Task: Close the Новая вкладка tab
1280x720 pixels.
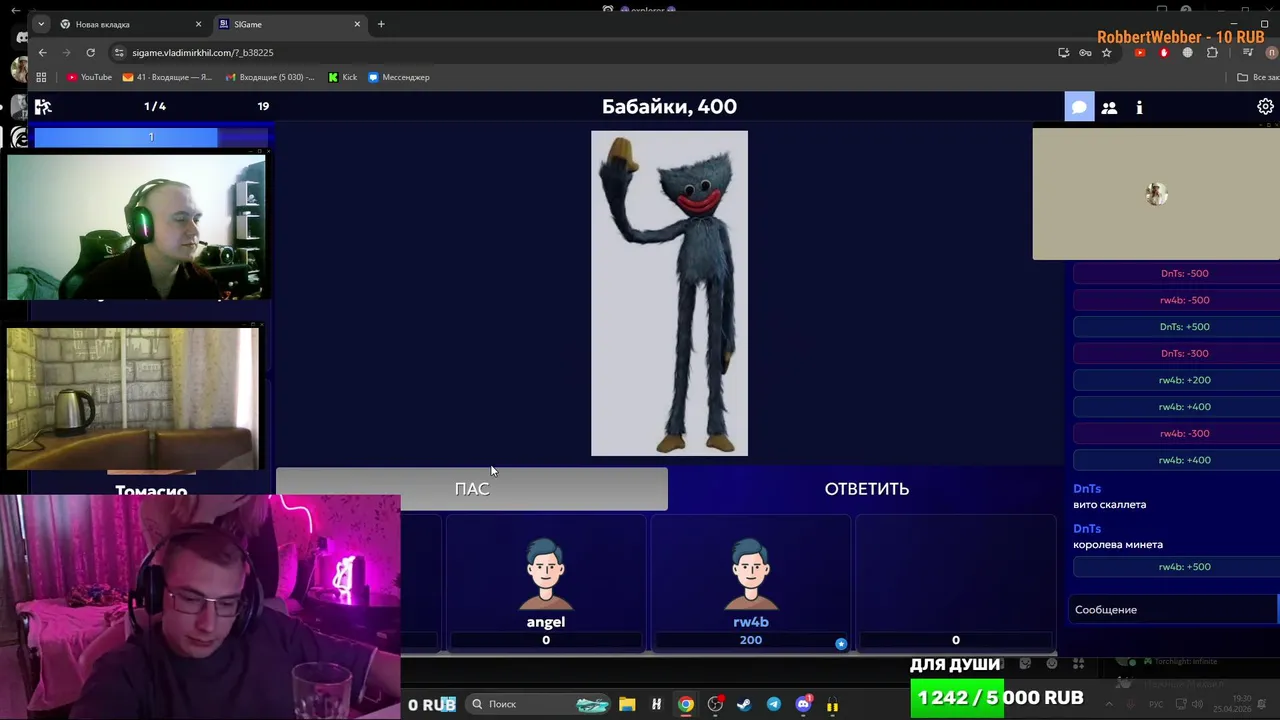Action: point(198,24)
